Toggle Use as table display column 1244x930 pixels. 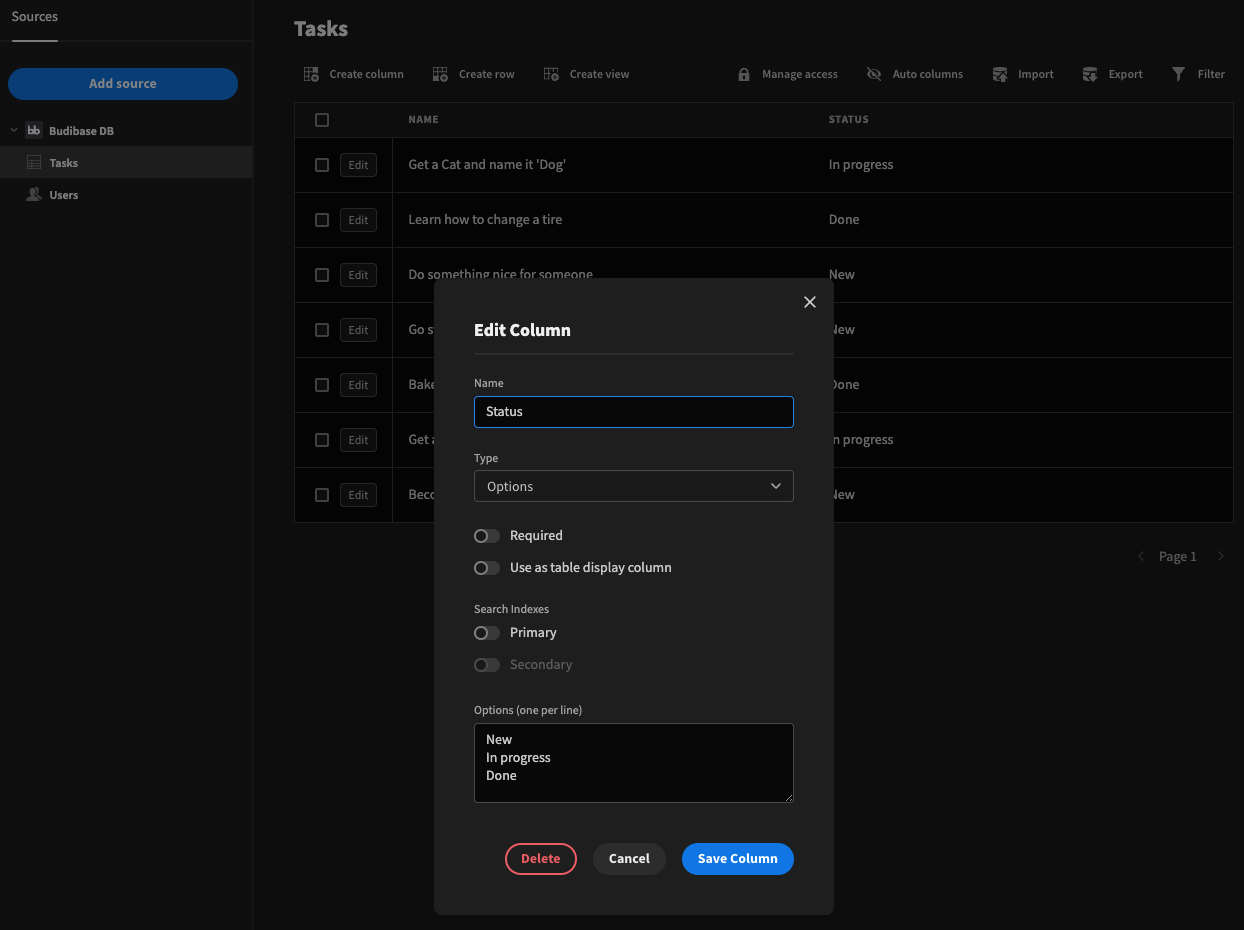(x=487, y=568)
